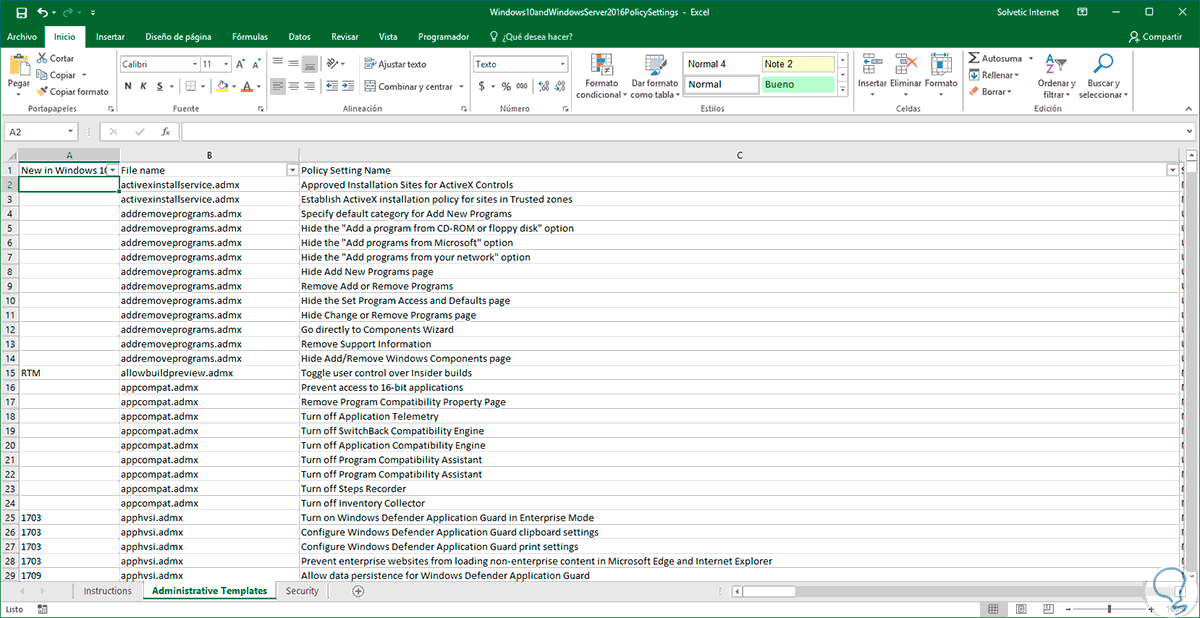Open the Combinar y centrar dropdown arrow
Viewport: 1200px width, 618px height.
tap(461, 86)
